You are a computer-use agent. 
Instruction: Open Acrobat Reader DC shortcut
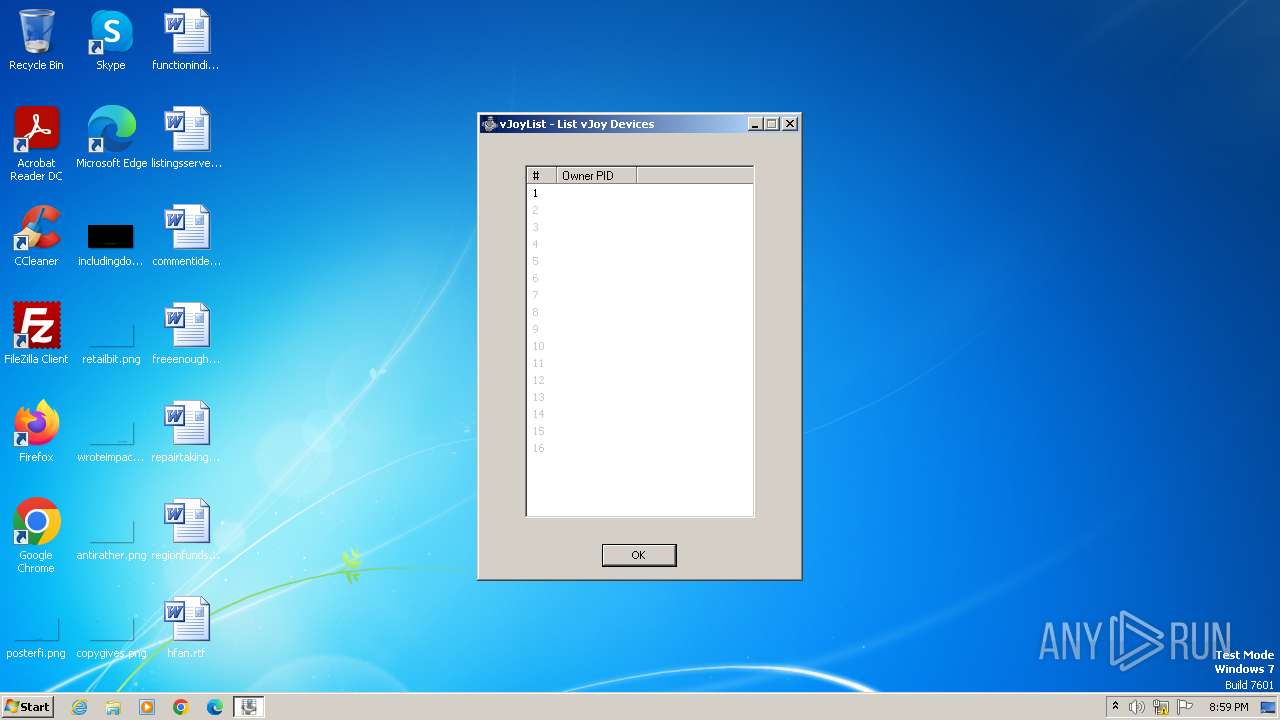[x=36, y=144]
